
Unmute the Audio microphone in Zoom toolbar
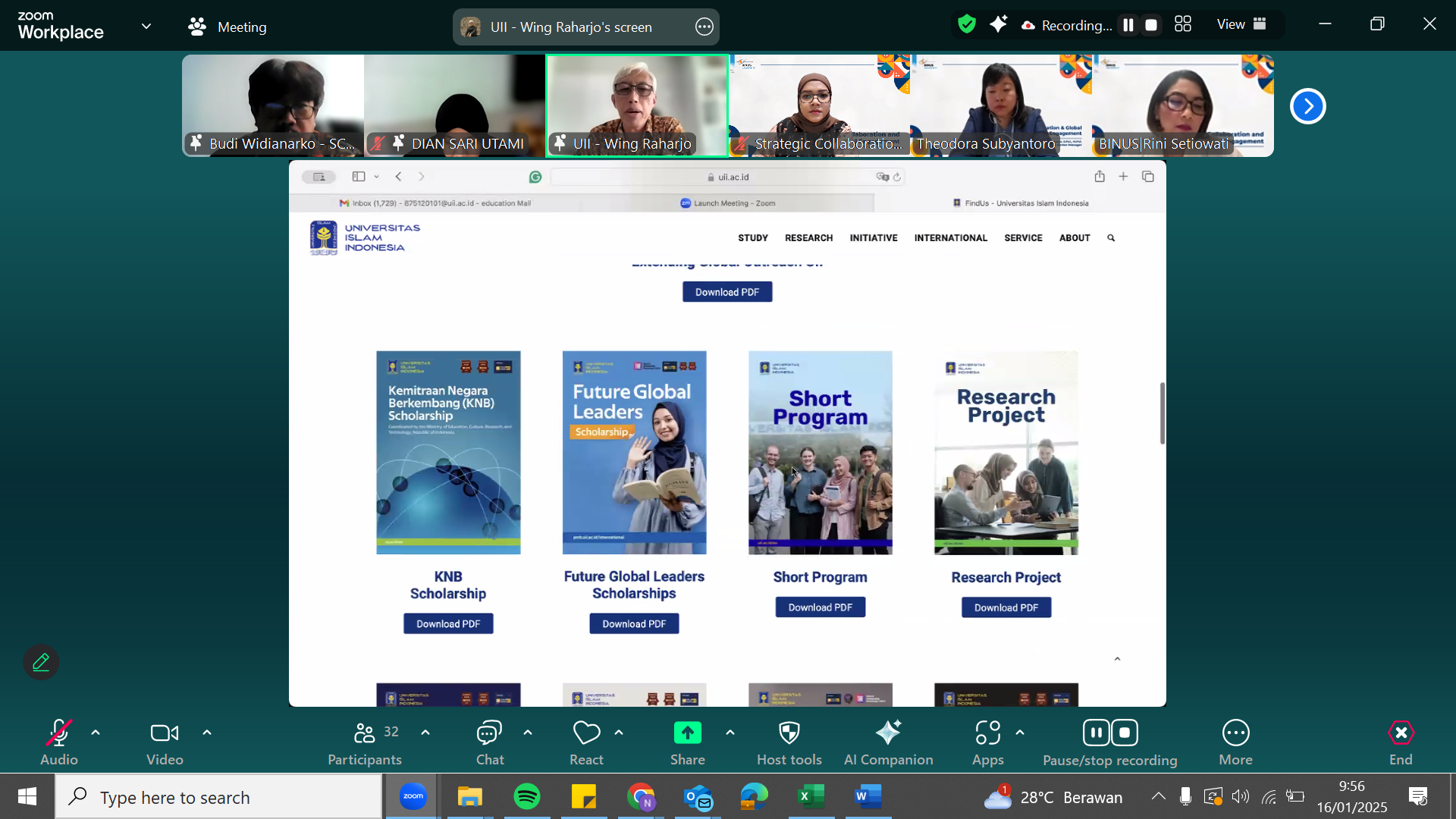pos(58,742)
